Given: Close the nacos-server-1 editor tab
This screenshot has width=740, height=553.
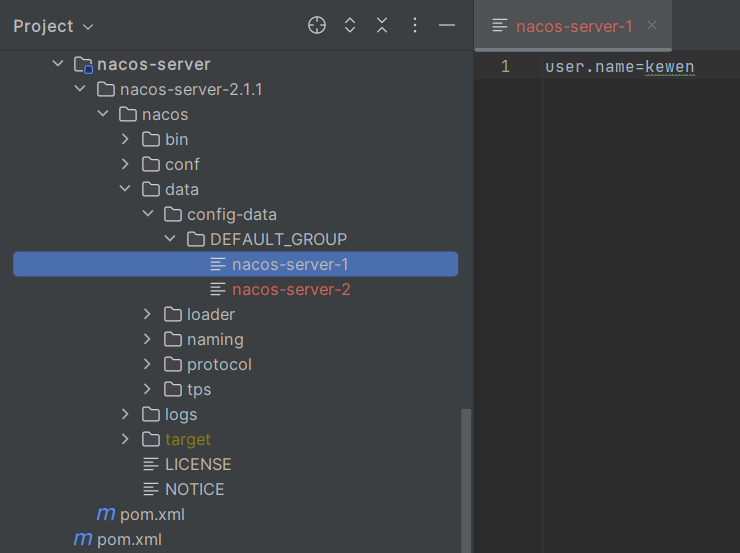Looking at the screenshot, I should [652, 25].
